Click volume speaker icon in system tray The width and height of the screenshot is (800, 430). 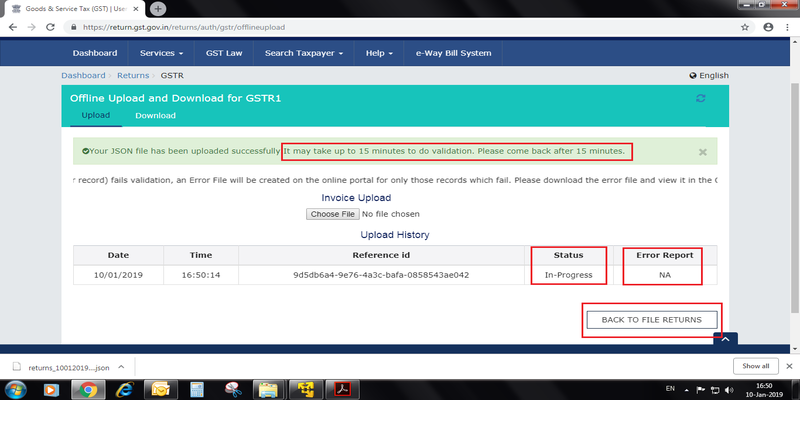pos(730,390)
